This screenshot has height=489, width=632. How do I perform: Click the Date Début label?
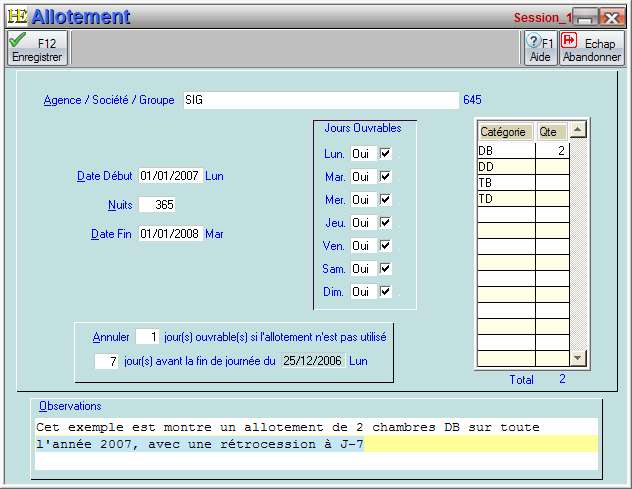[x=104, y=176]
